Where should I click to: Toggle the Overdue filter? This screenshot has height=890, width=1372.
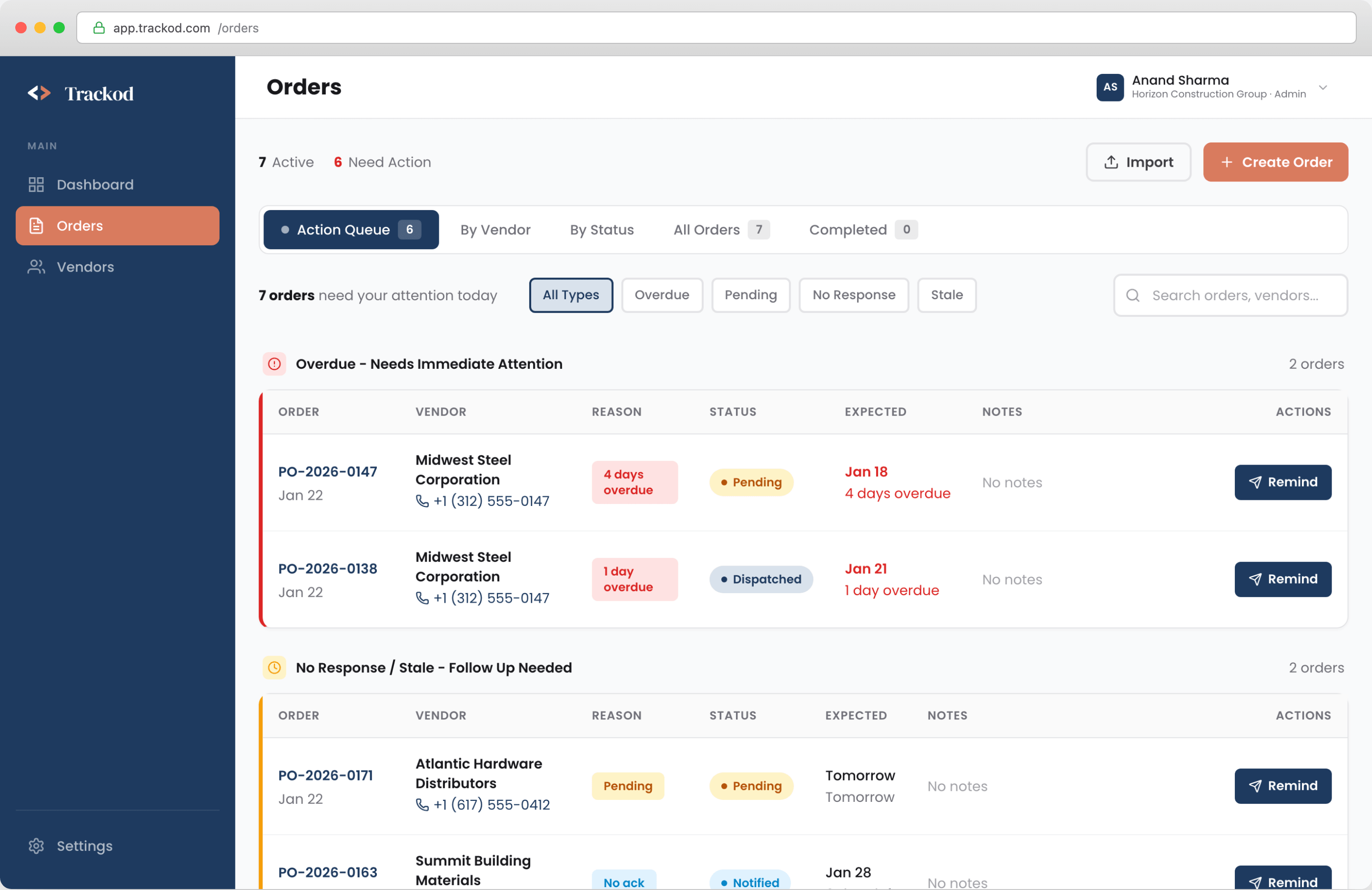point(662,294)
